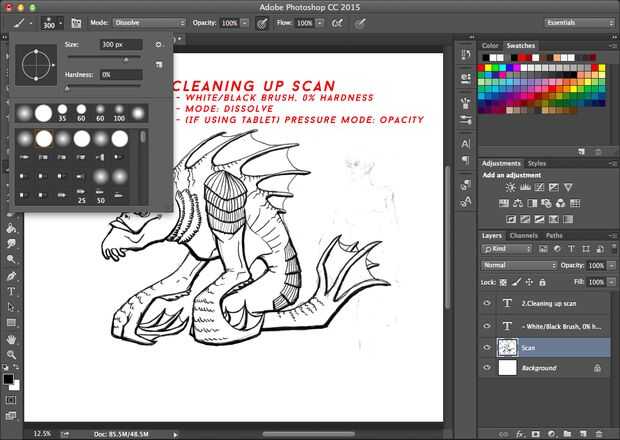Click the Brightness/Contrast adjustment icon
The height and width of the screenshot is (440, 620).
tap(511, 187)
